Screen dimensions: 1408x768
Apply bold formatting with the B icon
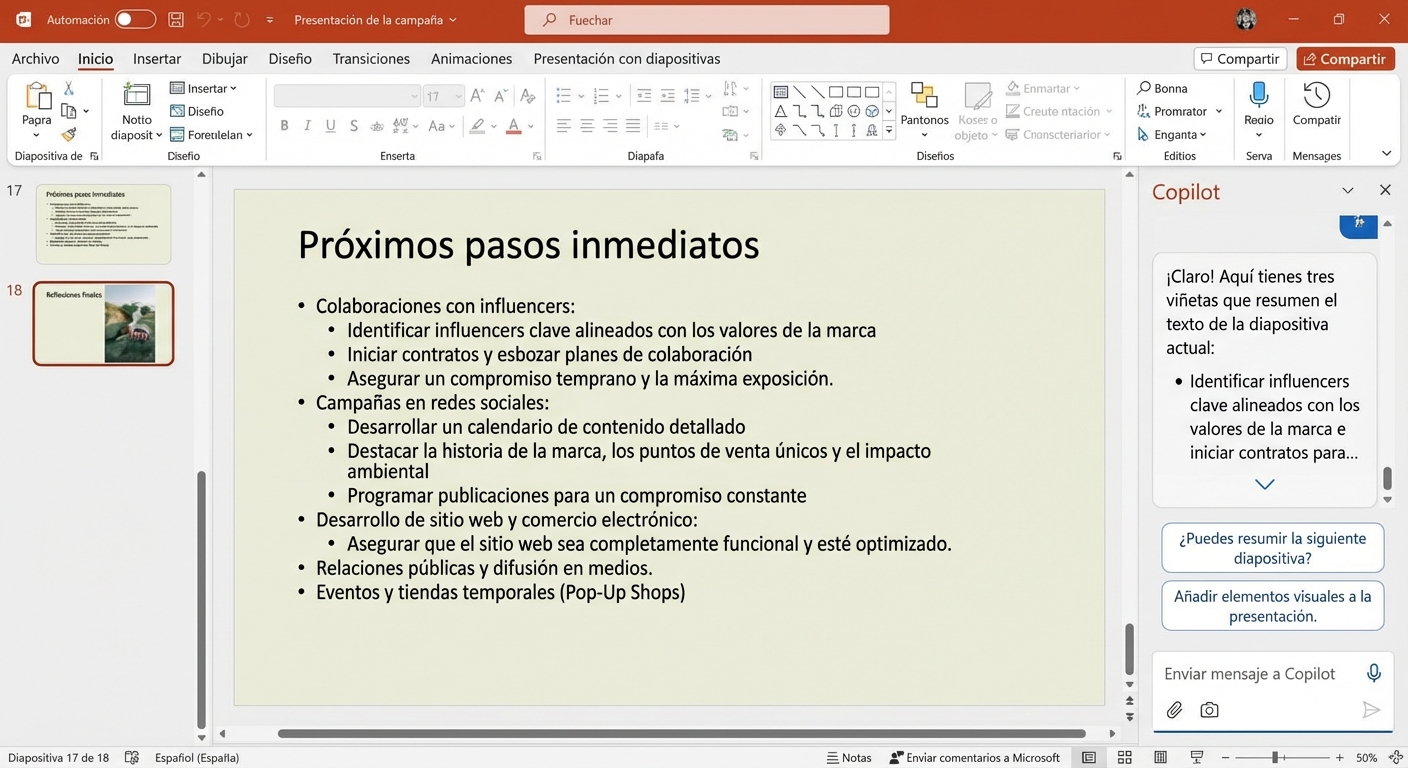284,125
